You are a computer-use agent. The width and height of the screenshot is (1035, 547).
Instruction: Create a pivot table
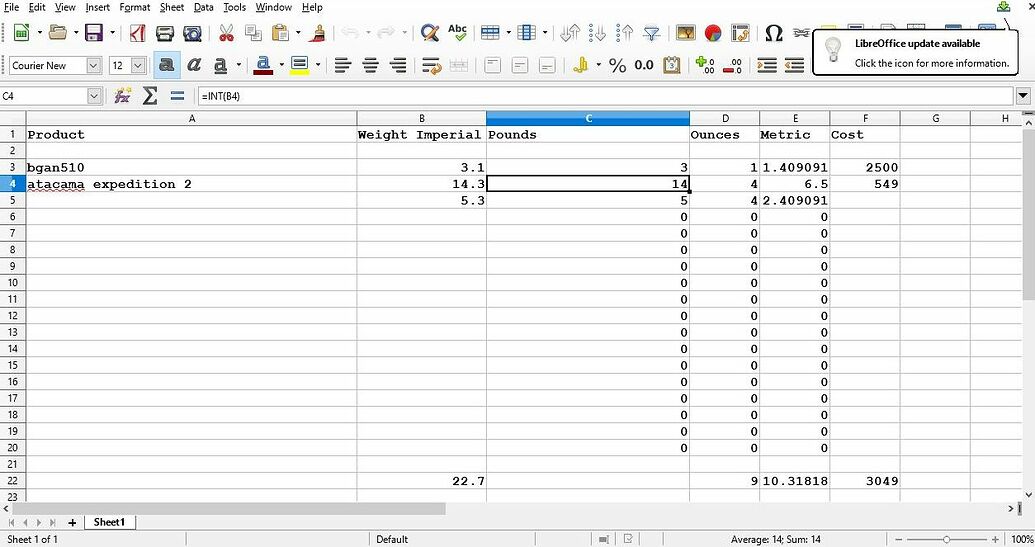pos(741,32)
